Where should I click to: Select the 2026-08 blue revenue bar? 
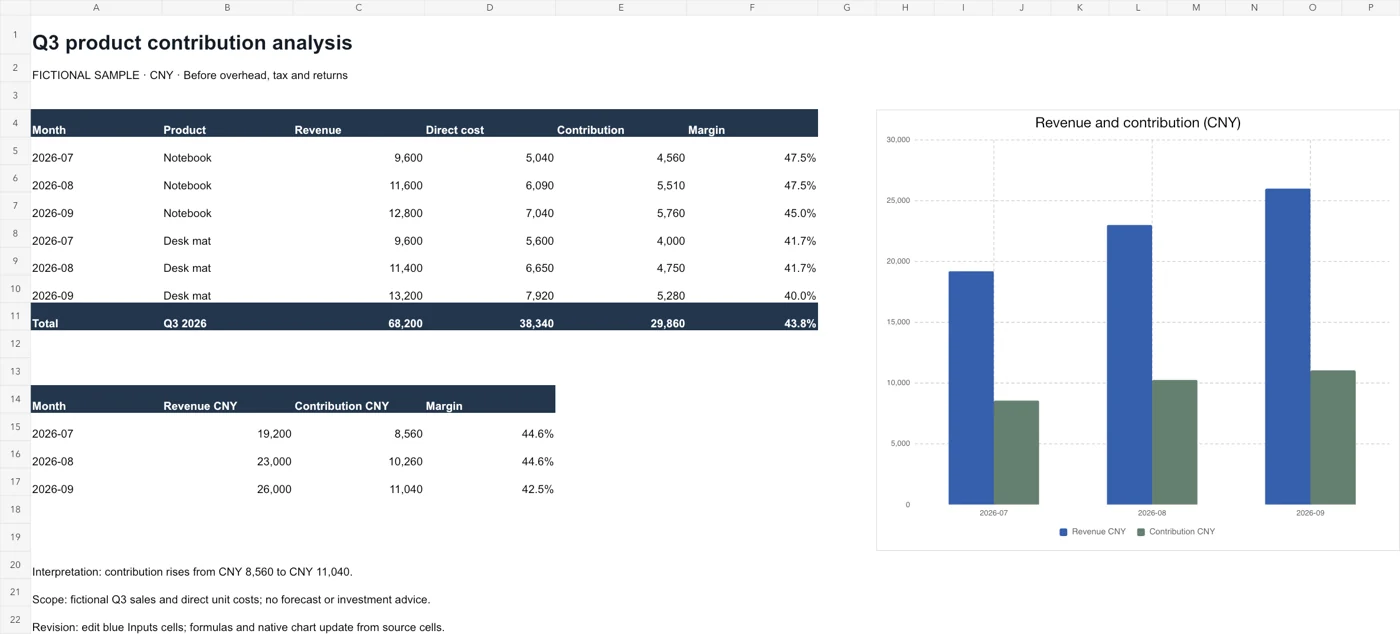coord(1129,365)
